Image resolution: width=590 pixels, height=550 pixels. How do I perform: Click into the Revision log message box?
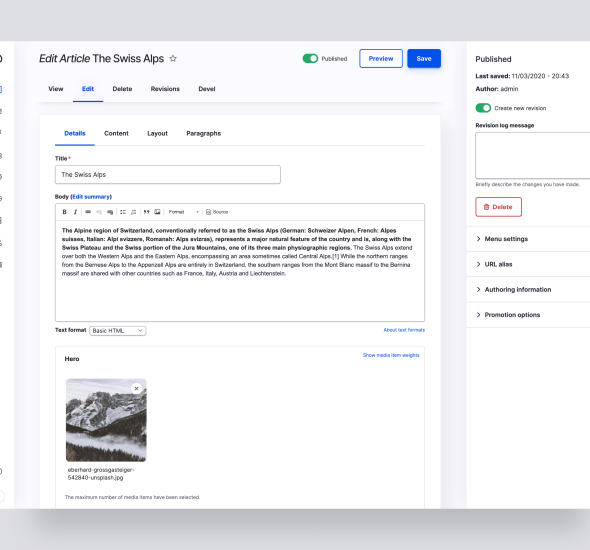tap(533, 155)
